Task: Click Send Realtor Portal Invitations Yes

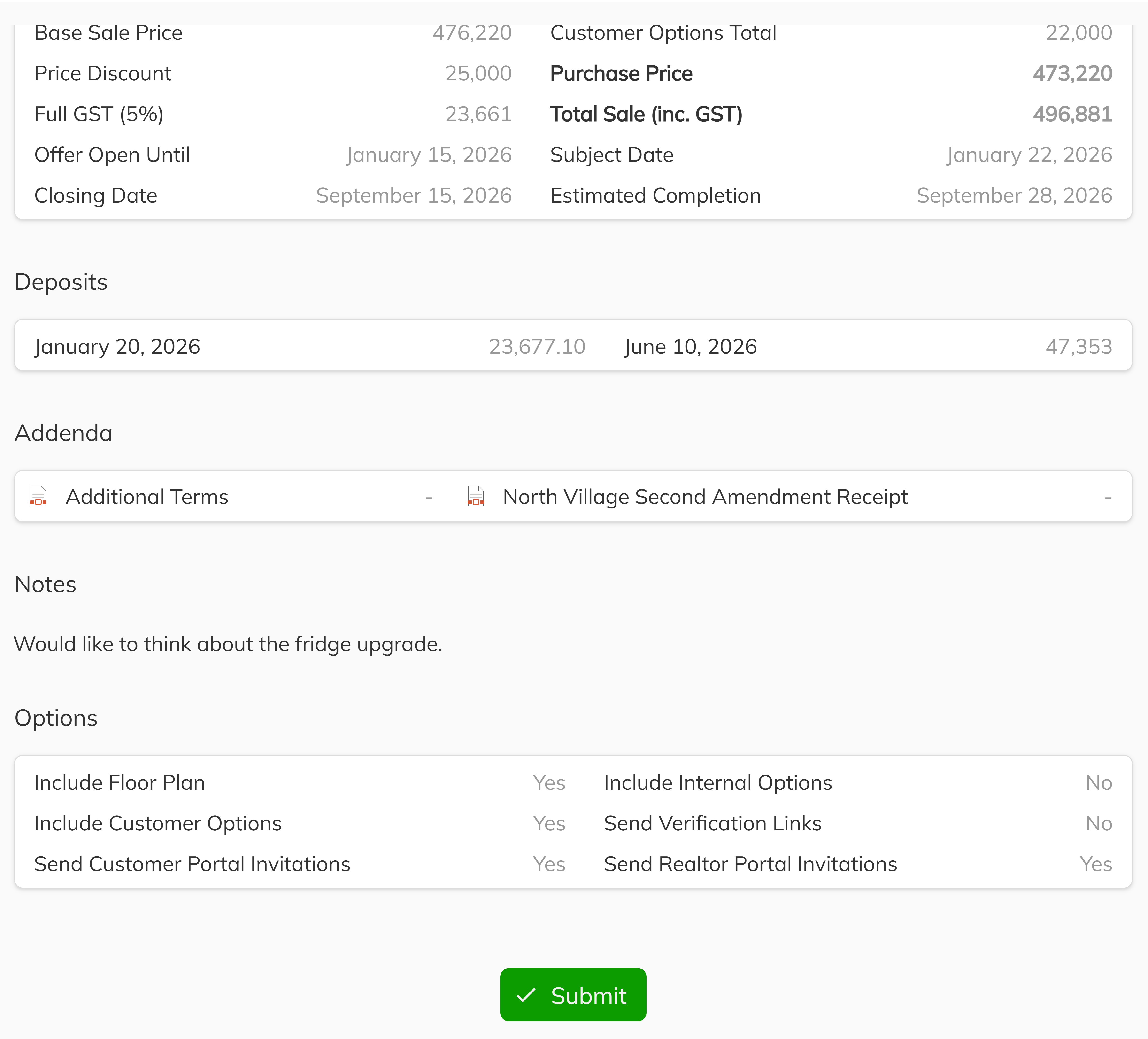Action: coord(1096,864)
